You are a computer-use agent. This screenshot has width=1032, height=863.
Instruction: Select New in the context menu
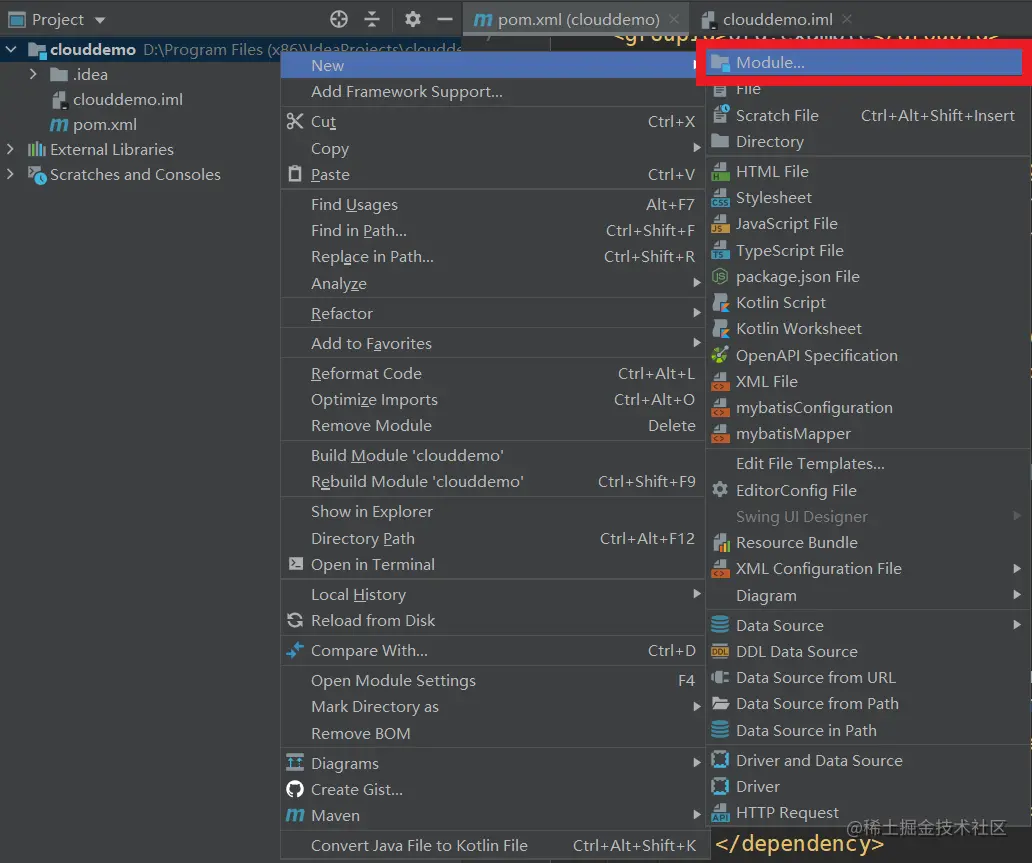490,65
